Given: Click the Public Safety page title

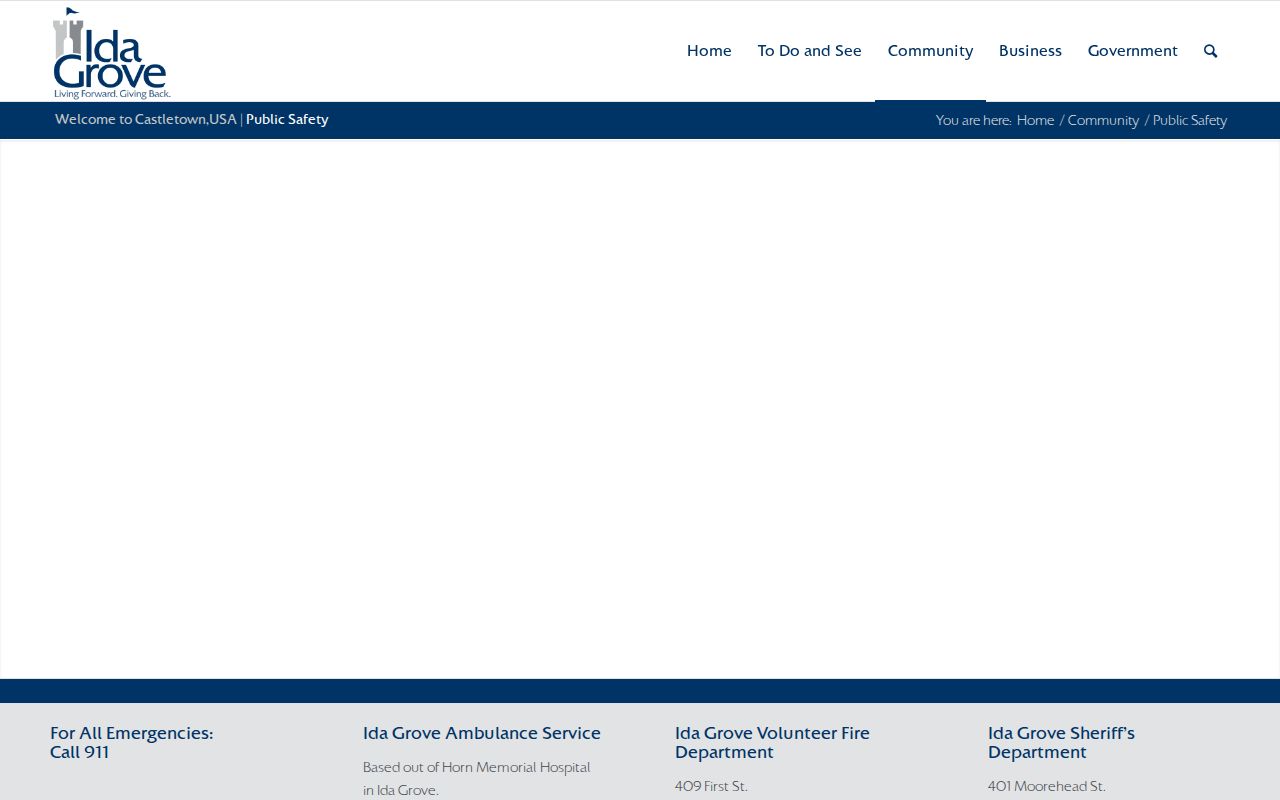Looking at the screenshot, I should pyautogui.click(x=287, y=119).
